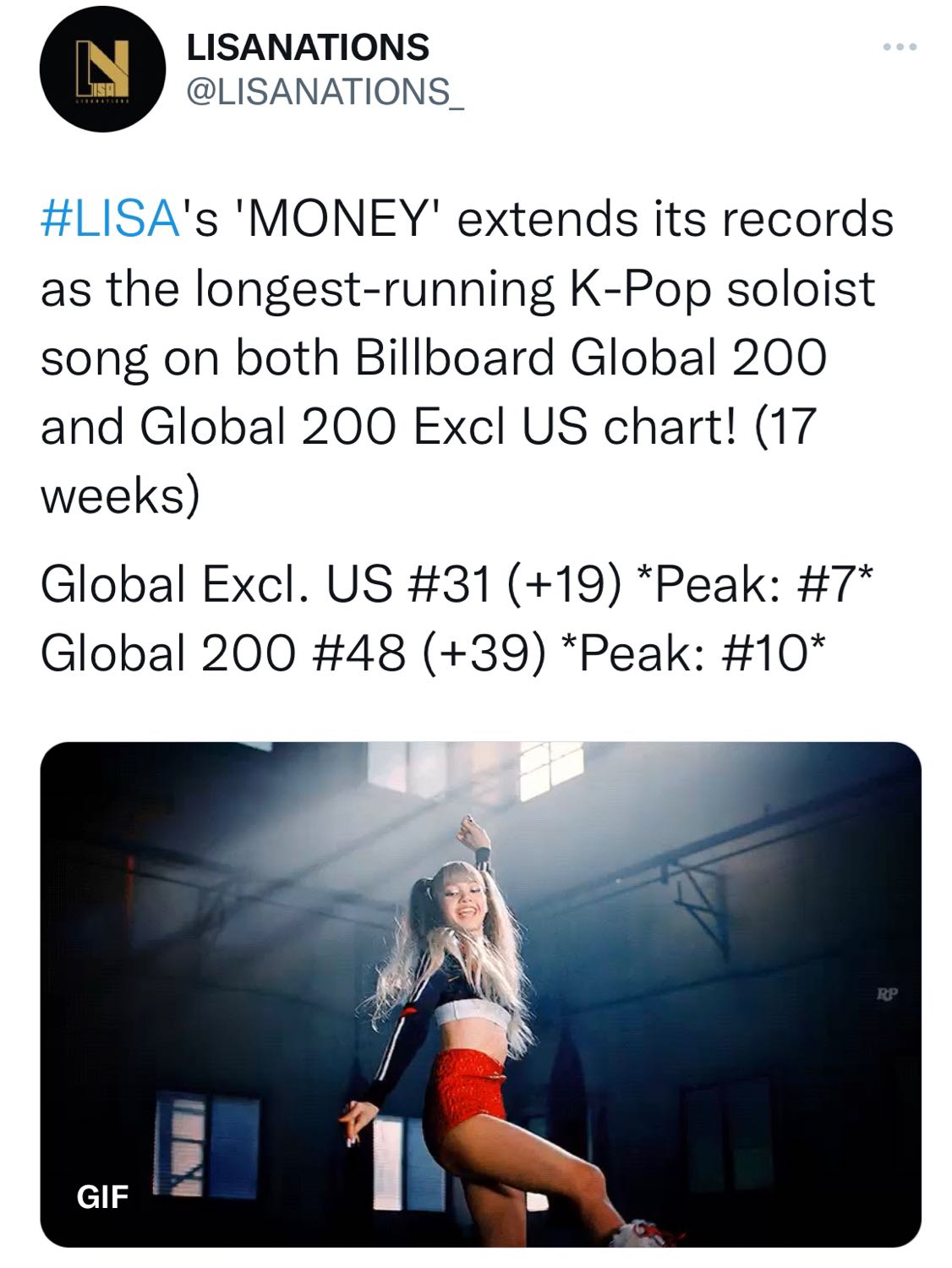Open the @LISANATIONS_ handle link
952x1268 pixels.
(325, 92)
